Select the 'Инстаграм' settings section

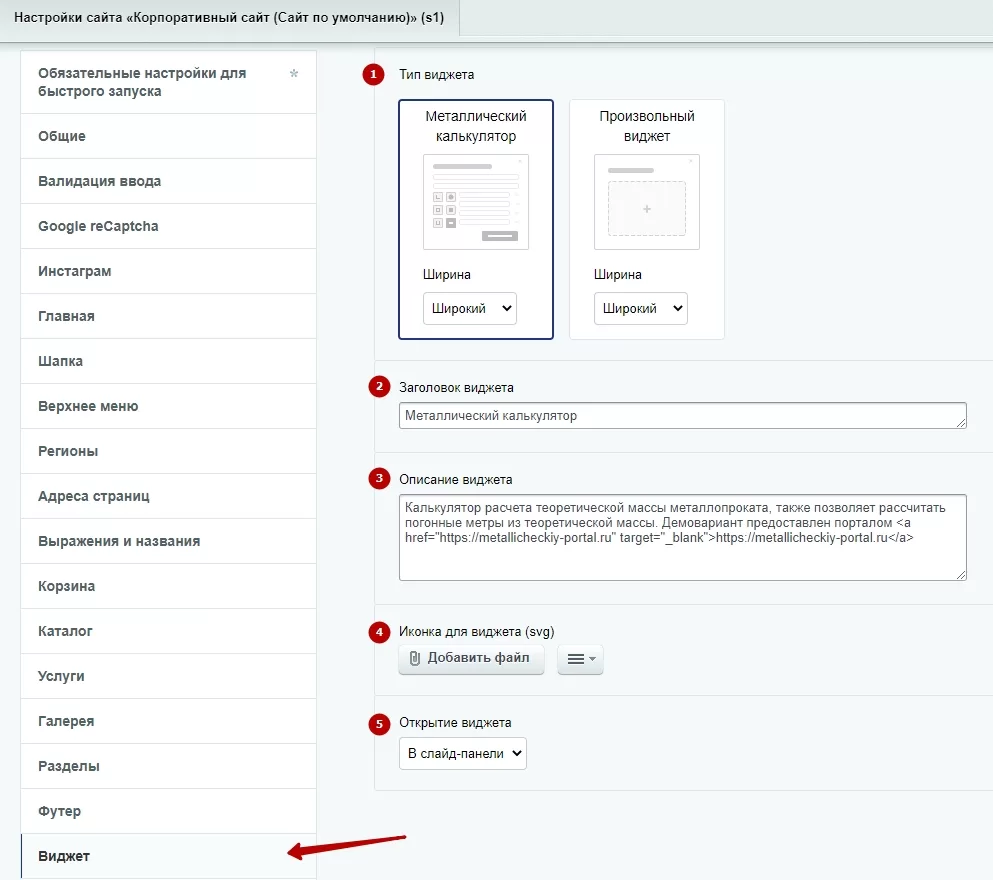pyautogui.click(x=168, y=271)
